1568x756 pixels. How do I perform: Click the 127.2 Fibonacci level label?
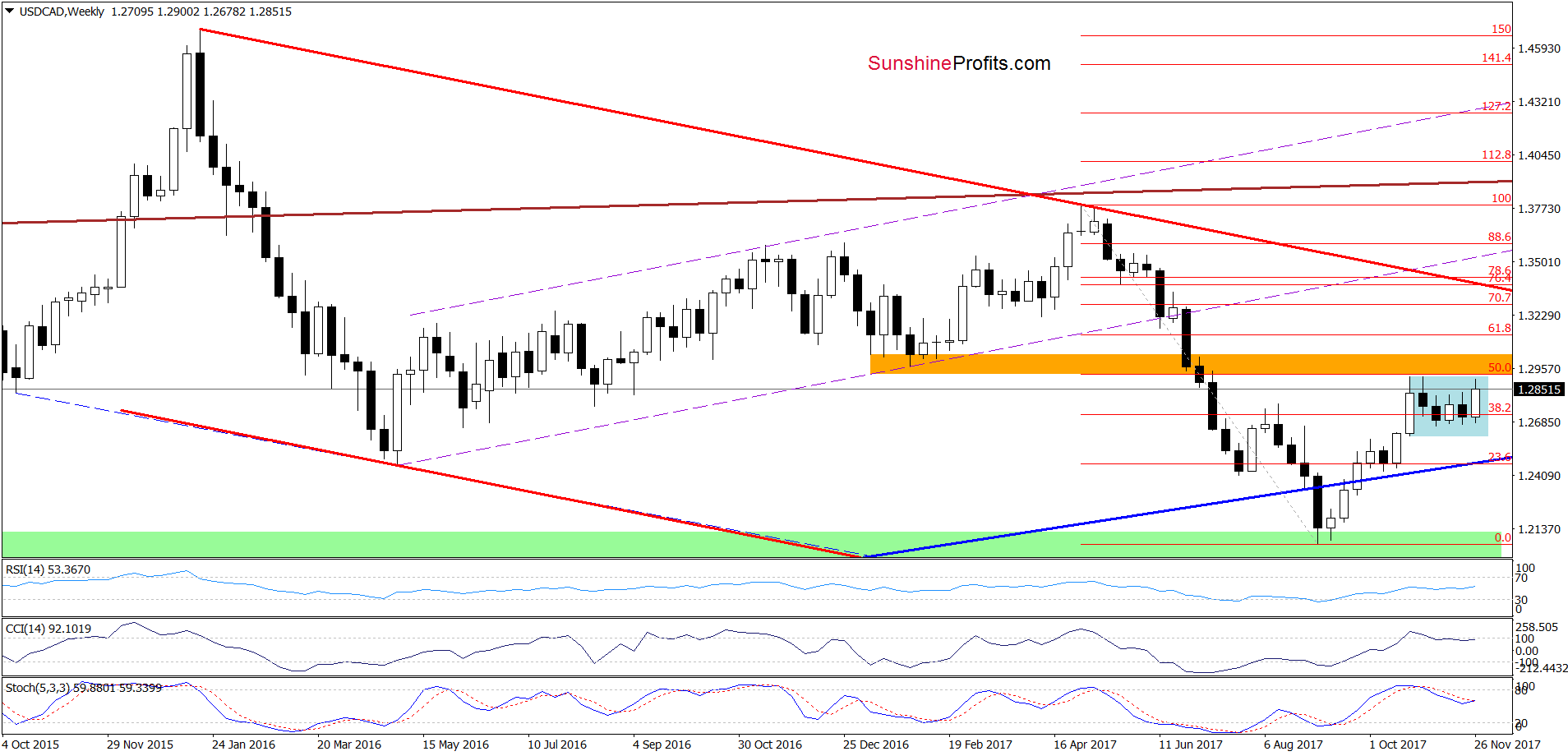[1497, 106]
